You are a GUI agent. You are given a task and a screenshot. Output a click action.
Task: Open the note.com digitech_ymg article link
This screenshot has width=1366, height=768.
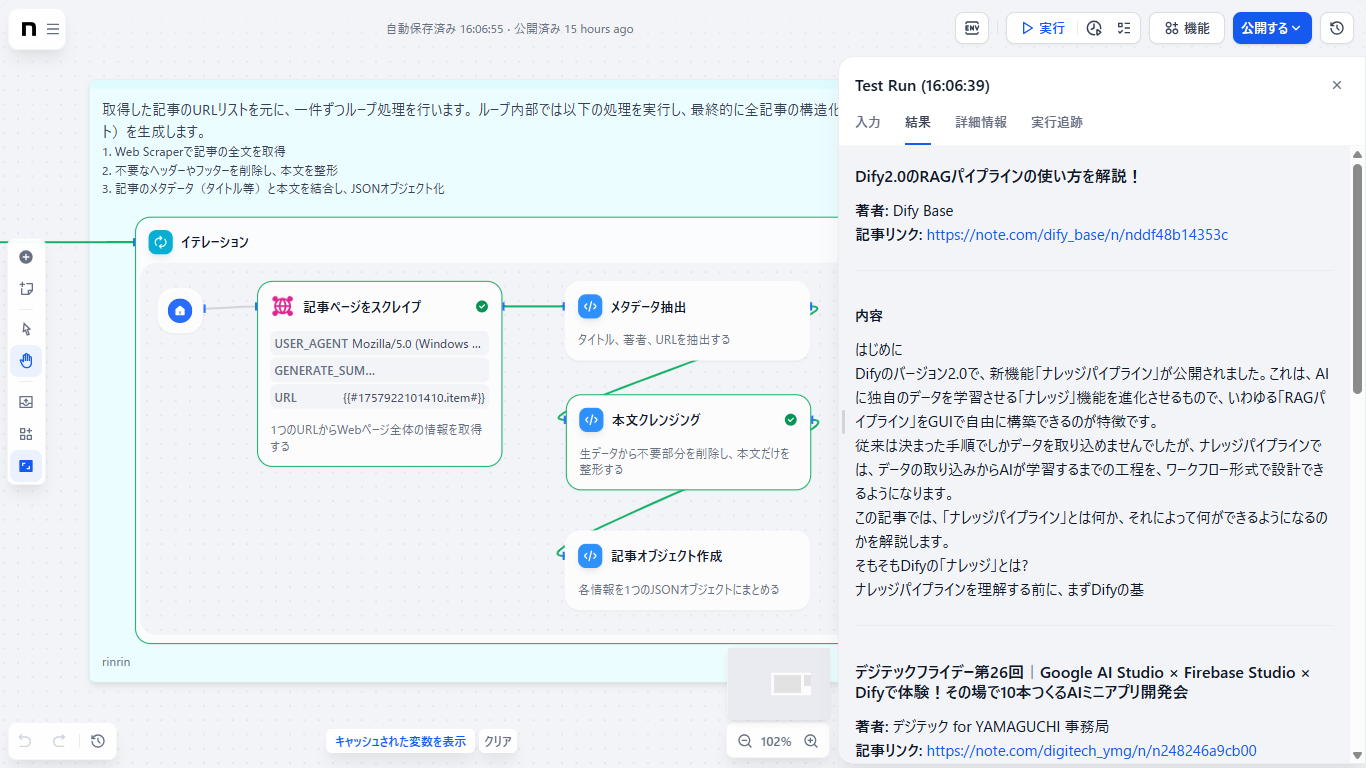coord(1091,751)
